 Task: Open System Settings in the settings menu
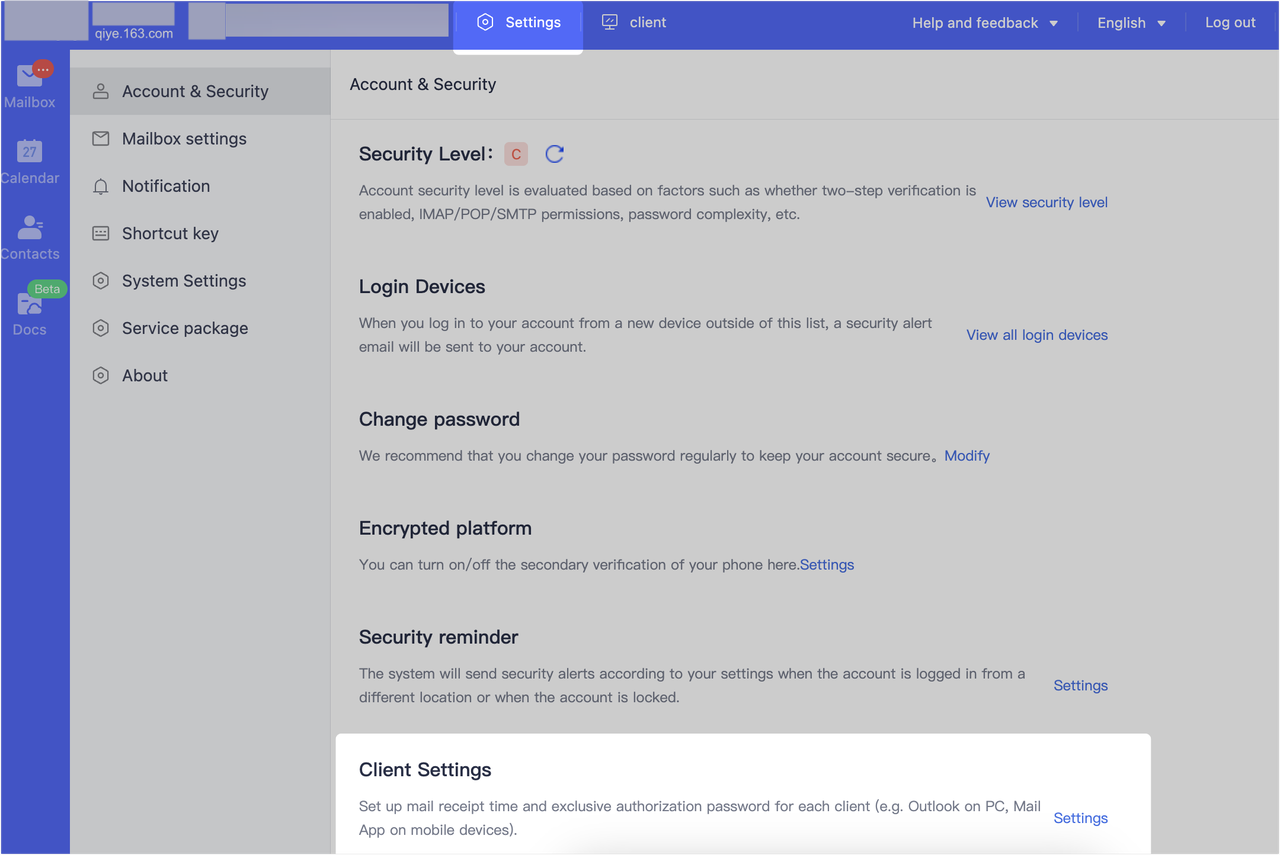(x=183, y=281)
